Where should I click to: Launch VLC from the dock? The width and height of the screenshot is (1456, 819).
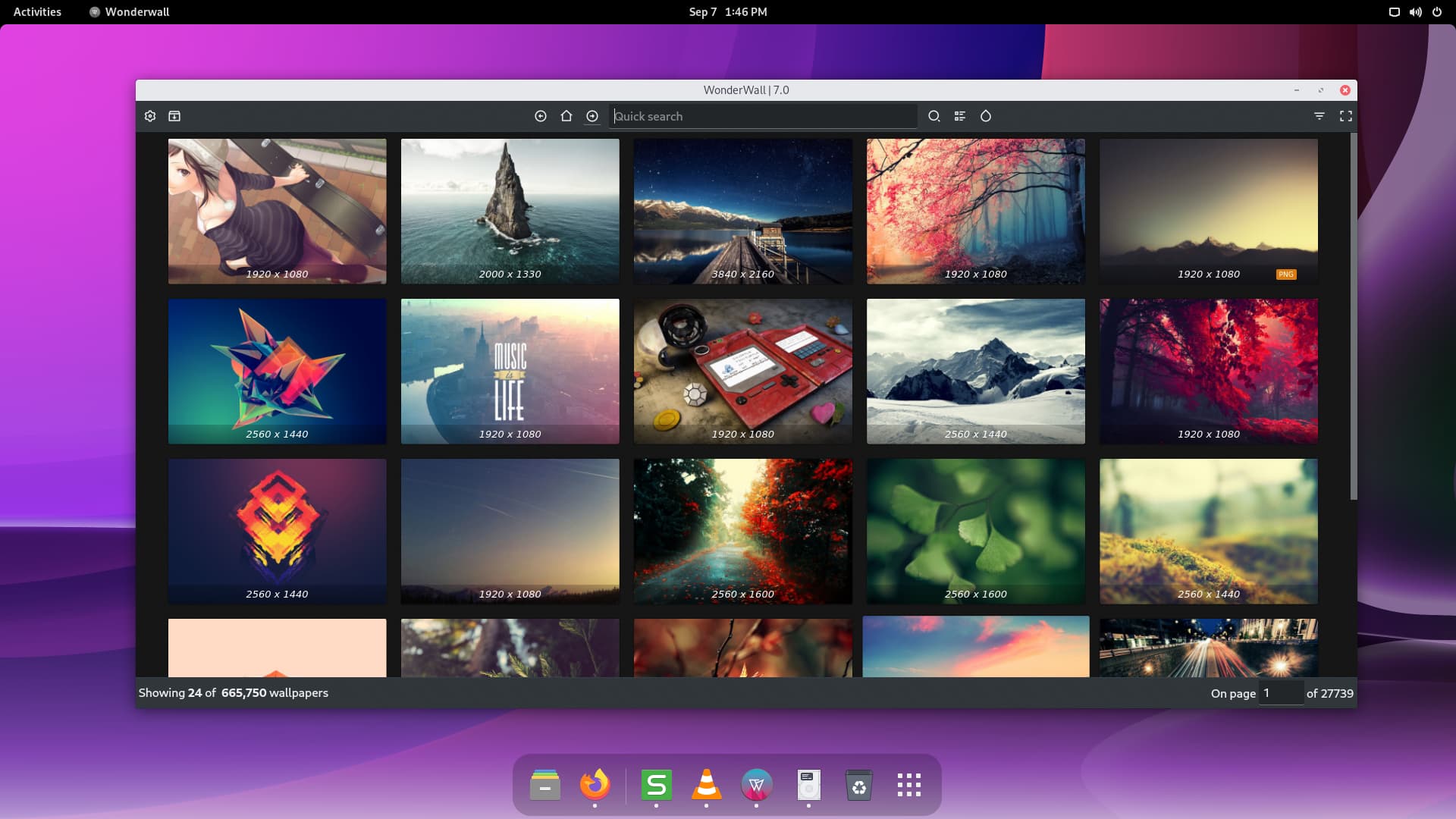(x=706, y=785)
